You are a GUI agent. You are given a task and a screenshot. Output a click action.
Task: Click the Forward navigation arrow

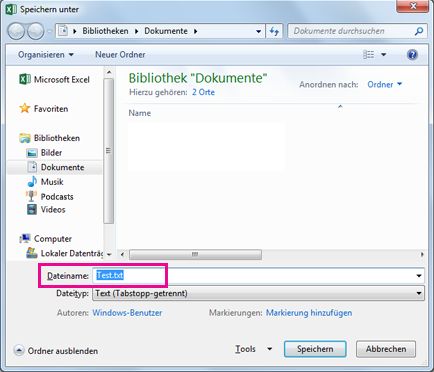[x=35, y=31]
